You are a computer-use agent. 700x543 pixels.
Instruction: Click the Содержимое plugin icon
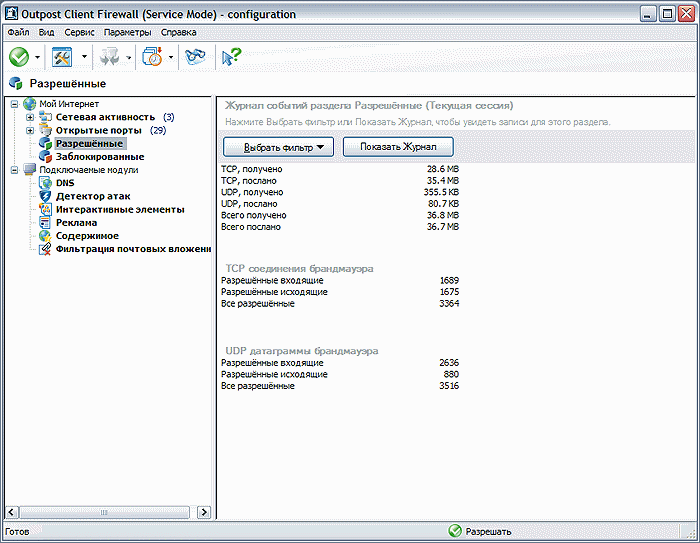click(x=45, y=236)
